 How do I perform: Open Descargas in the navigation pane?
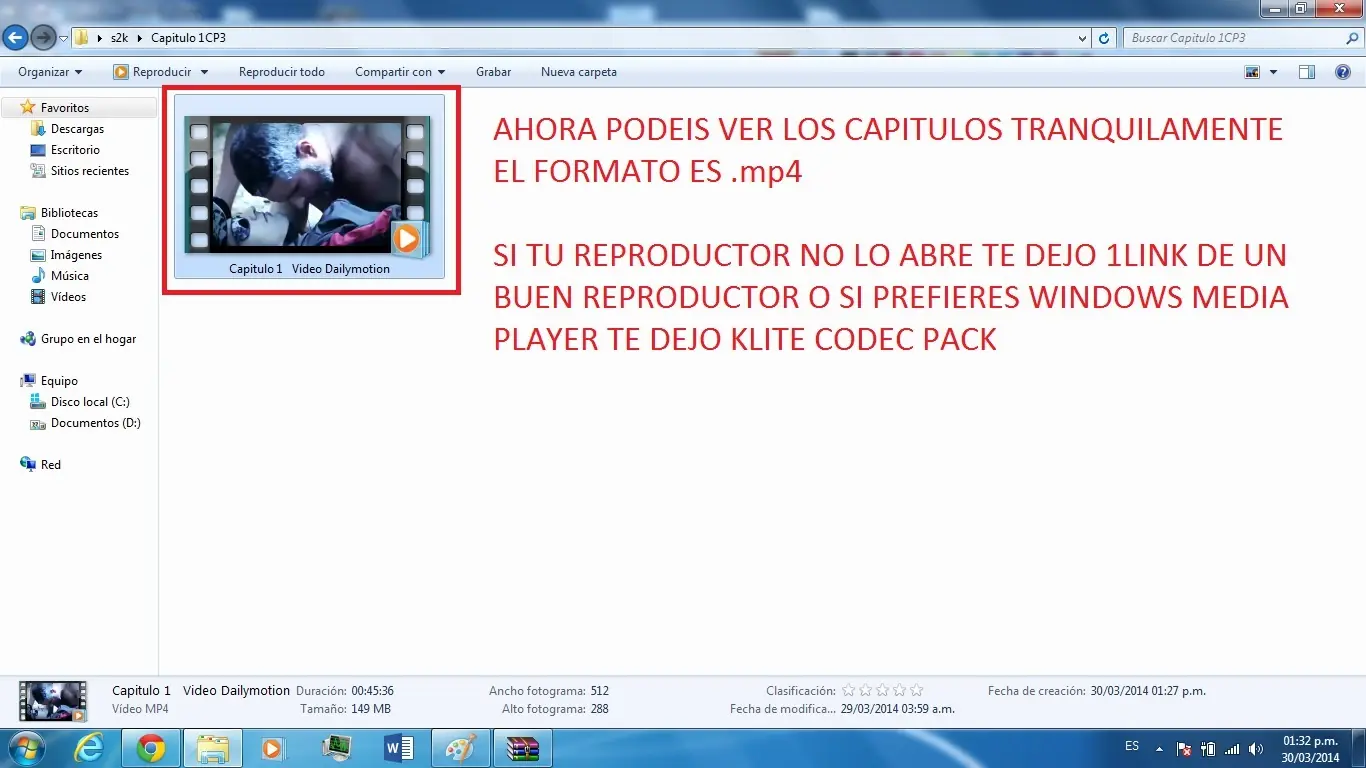pos(77,129)
